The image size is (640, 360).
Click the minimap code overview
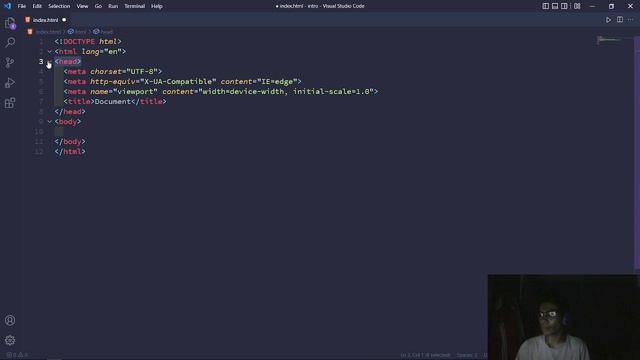pos(609,40)
